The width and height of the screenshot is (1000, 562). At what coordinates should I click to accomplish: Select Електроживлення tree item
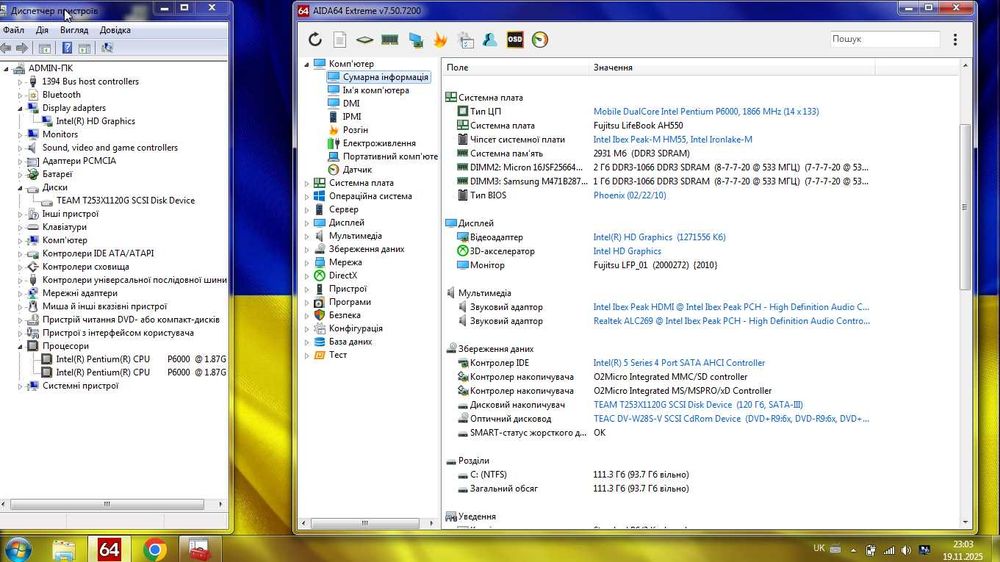coord(379,144)
